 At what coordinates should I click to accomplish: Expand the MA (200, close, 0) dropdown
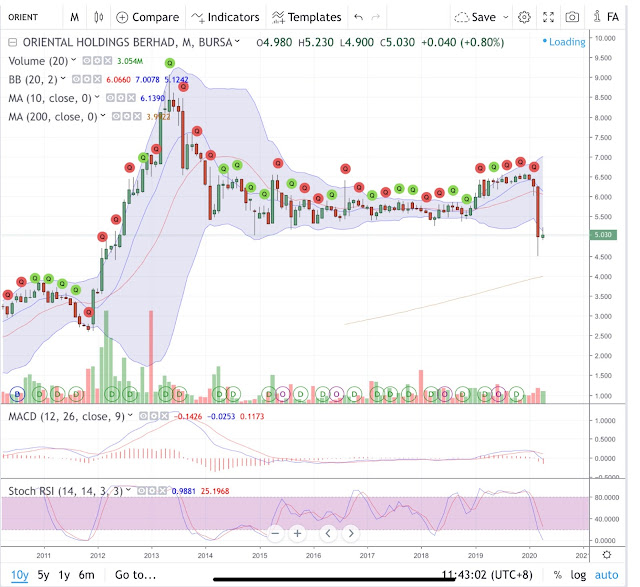tap(103, 116)
